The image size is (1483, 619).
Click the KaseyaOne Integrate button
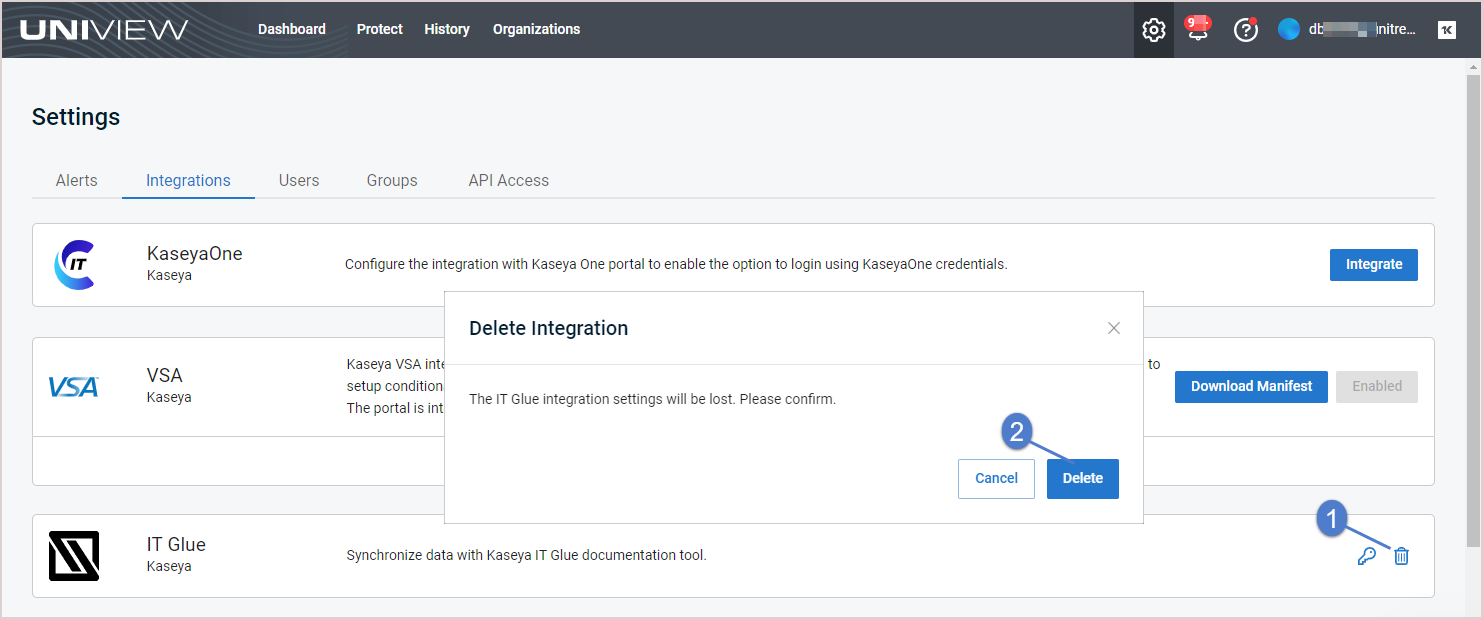point(1374,265)
